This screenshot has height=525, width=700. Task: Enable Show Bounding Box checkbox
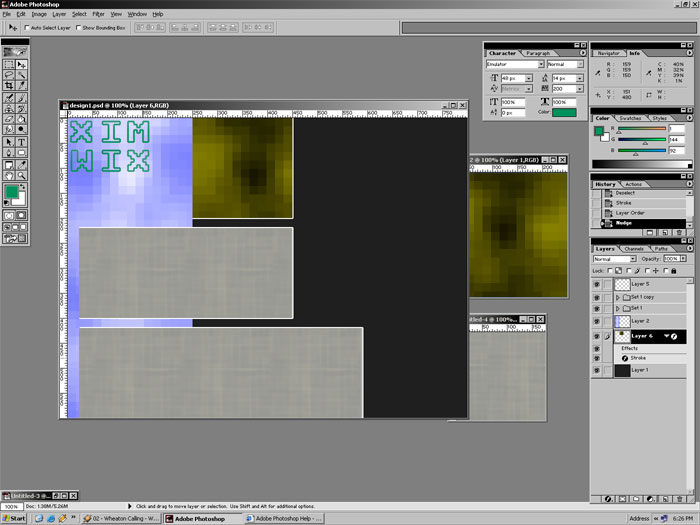(x=78, y=28)
